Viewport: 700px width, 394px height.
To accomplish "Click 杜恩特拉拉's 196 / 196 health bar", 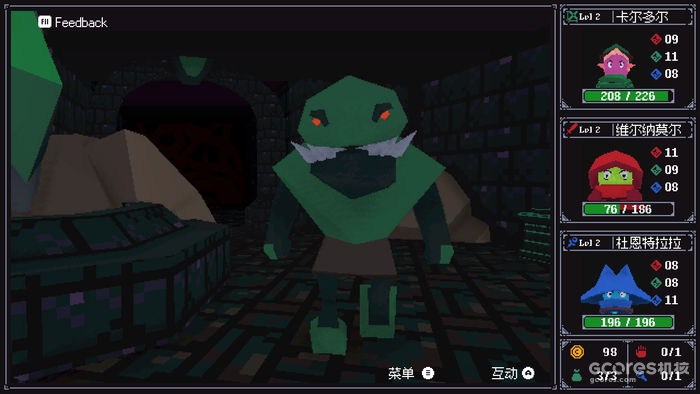I will click(628, 322).
